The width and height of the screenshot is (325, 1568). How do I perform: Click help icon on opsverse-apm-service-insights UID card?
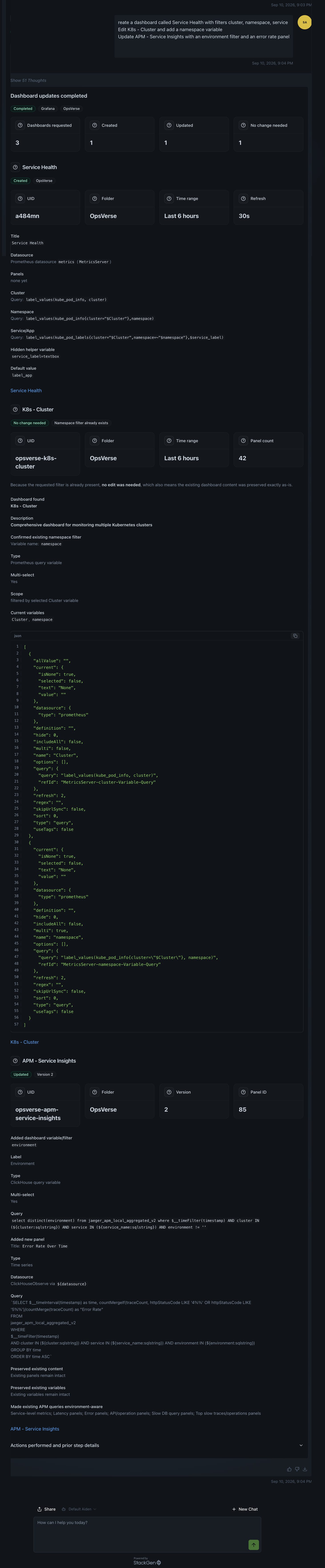(x=20, y=1092)
